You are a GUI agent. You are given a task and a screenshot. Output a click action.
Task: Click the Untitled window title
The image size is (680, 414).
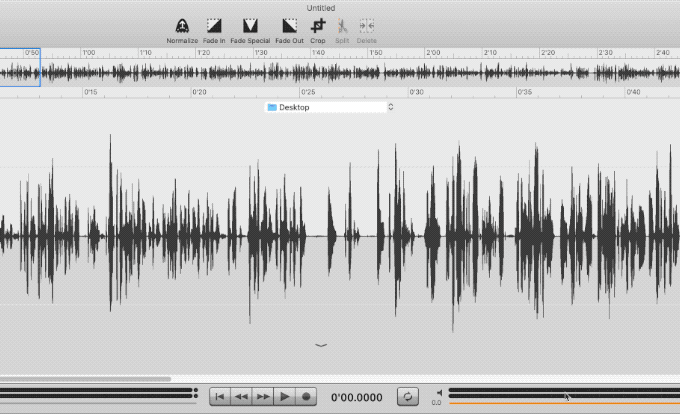[321, 8]
